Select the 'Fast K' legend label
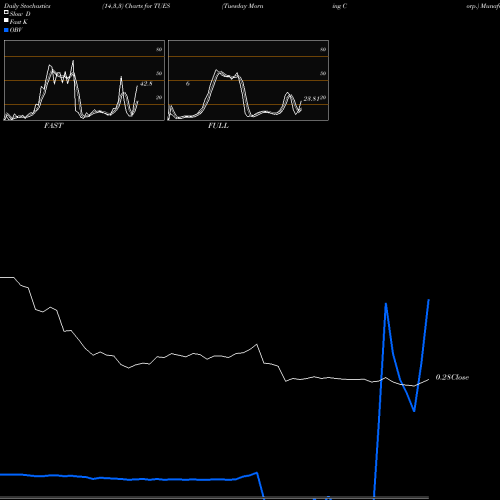 19,22
